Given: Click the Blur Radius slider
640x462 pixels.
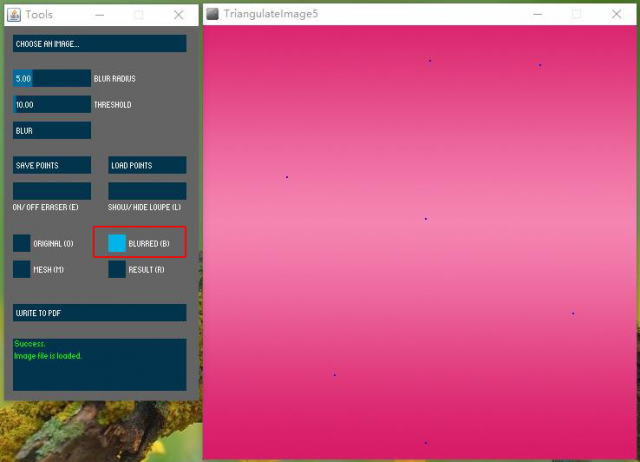Looking at the screenshot, I should (x=52, y=78).
